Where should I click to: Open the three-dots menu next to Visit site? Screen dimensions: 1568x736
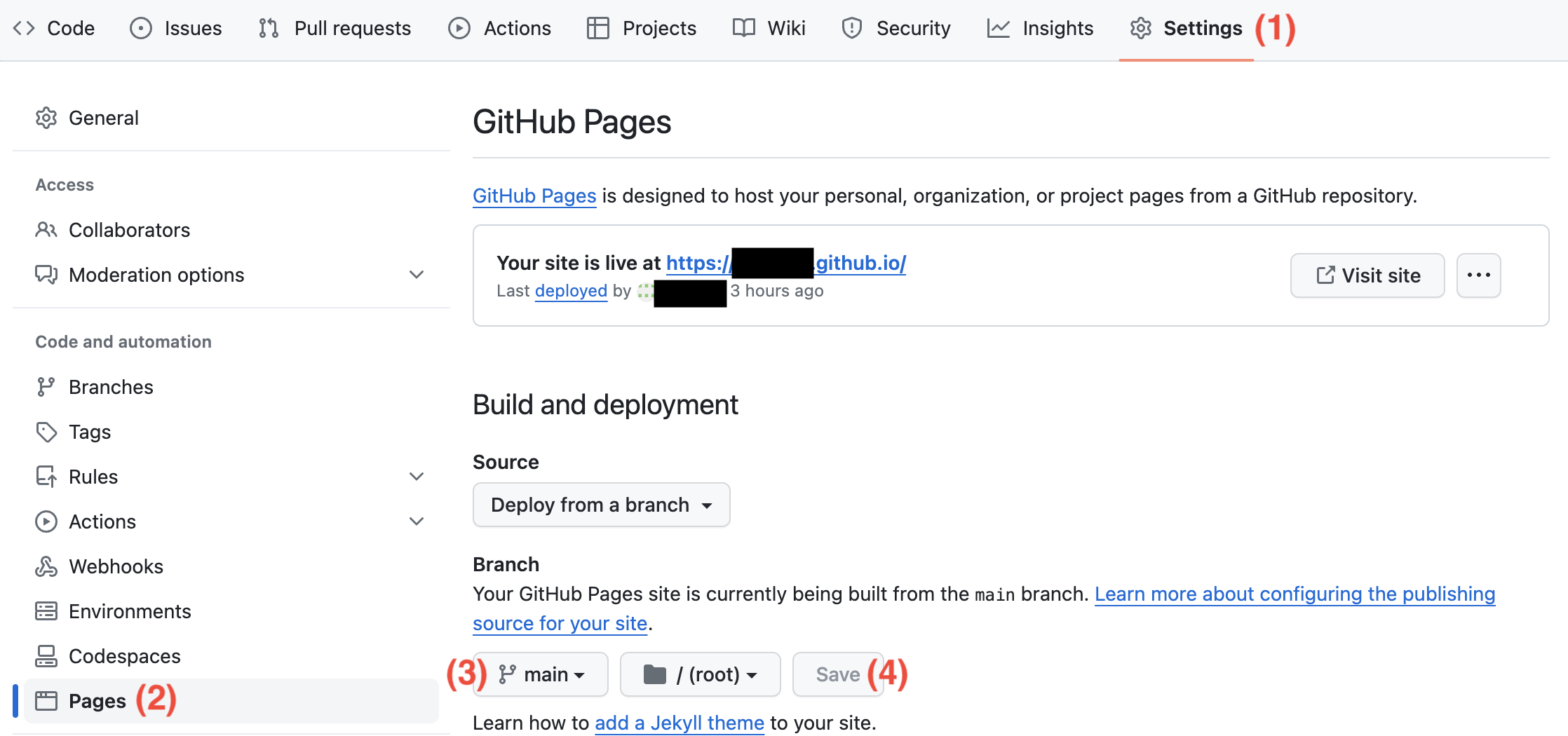click(x=1479, y=275)
